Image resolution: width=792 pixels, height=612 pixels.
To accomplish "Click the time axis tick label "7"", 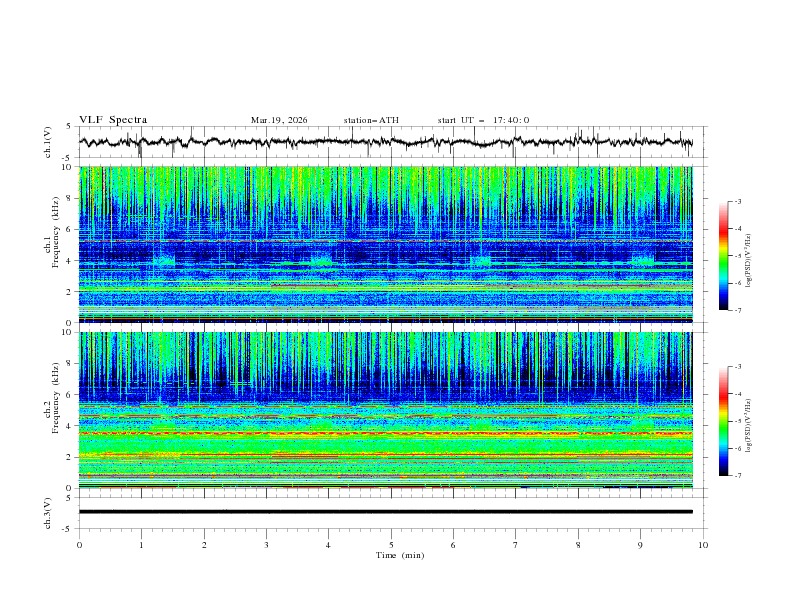I will pyautogui.click(x=516, y=545).
